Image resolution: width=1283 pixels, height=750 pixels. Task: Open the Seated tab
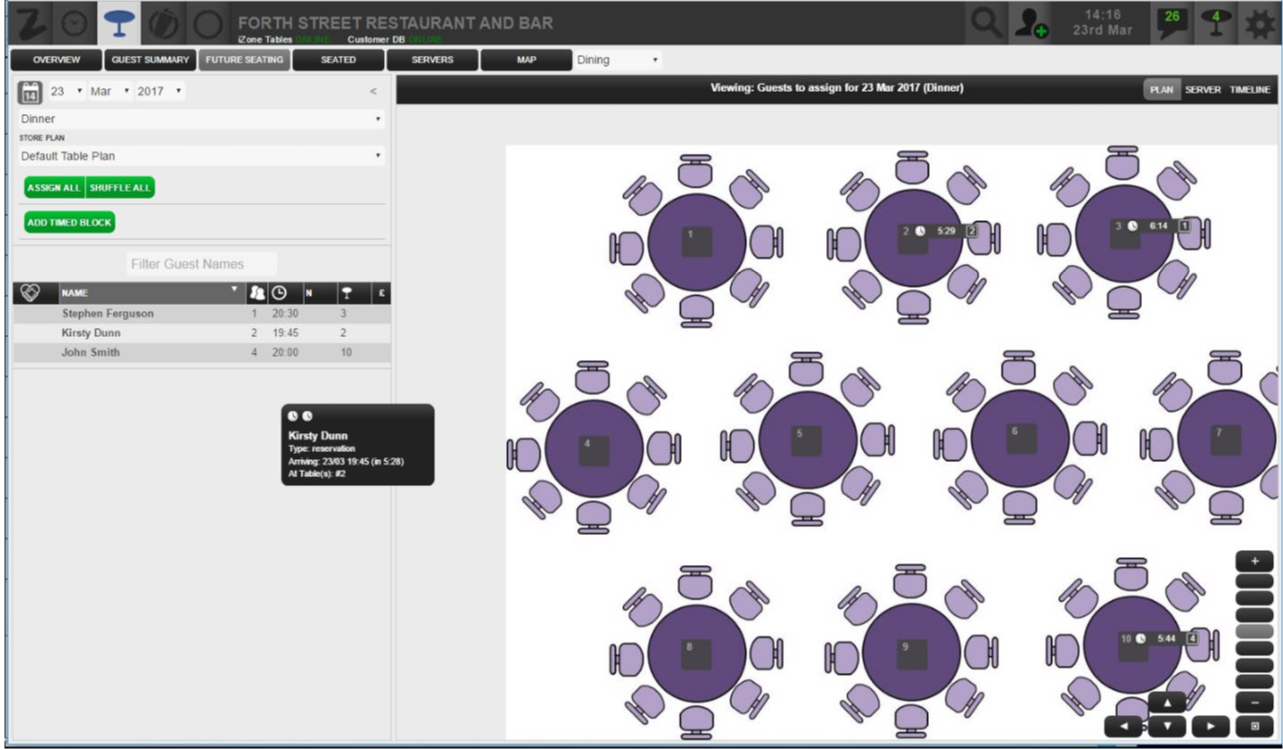pyautogui.click(x=338, y=60)
